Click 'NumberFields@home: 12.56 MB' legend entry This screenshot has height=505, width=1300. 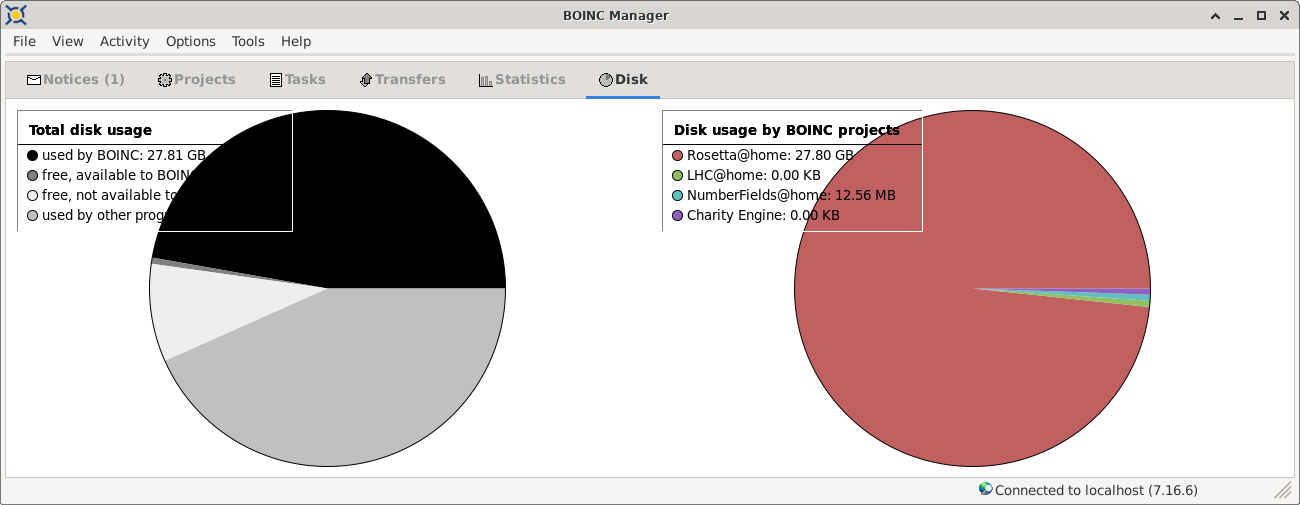791,195
